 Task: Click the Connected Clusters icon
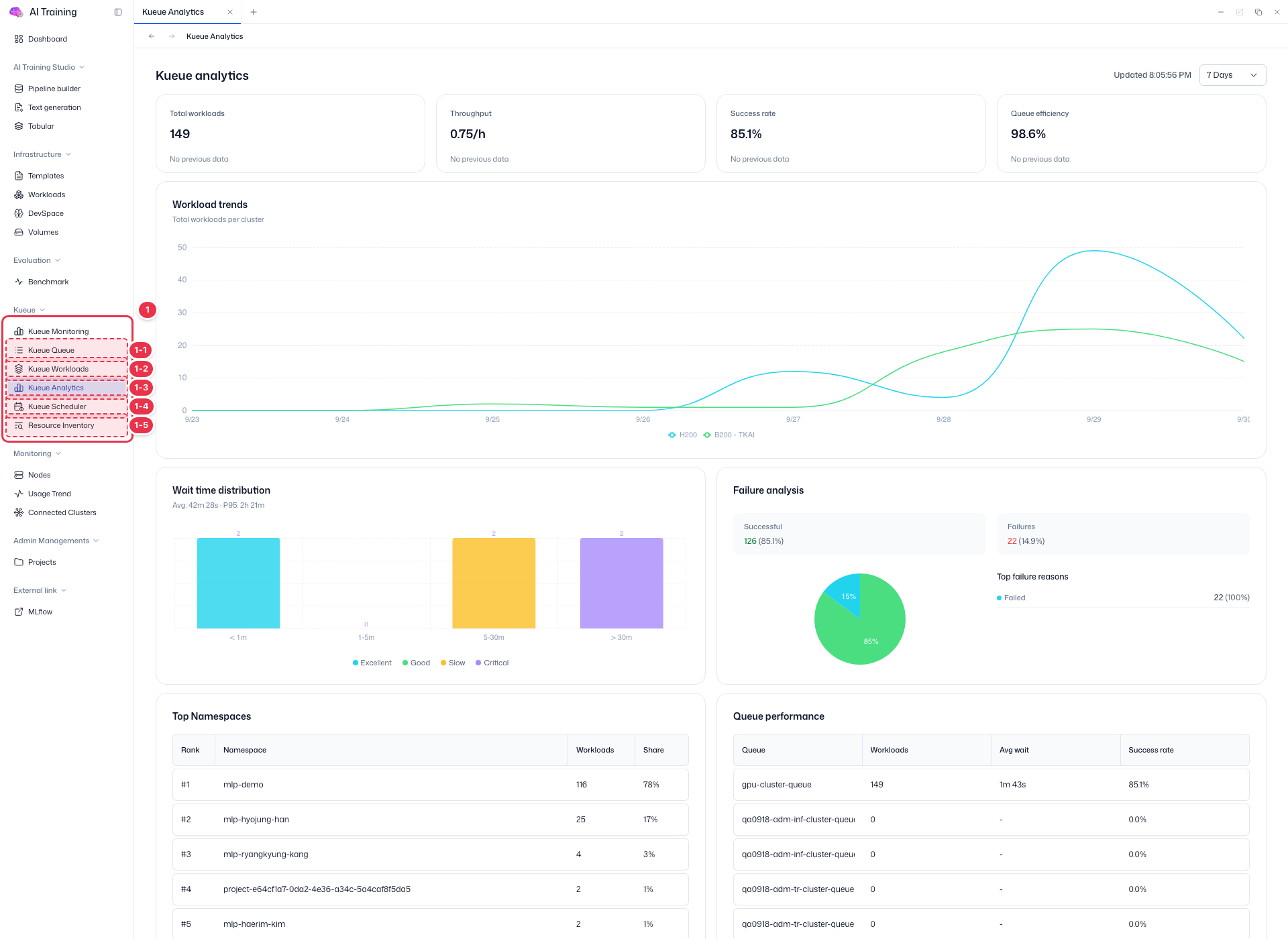tap(19, 512)
